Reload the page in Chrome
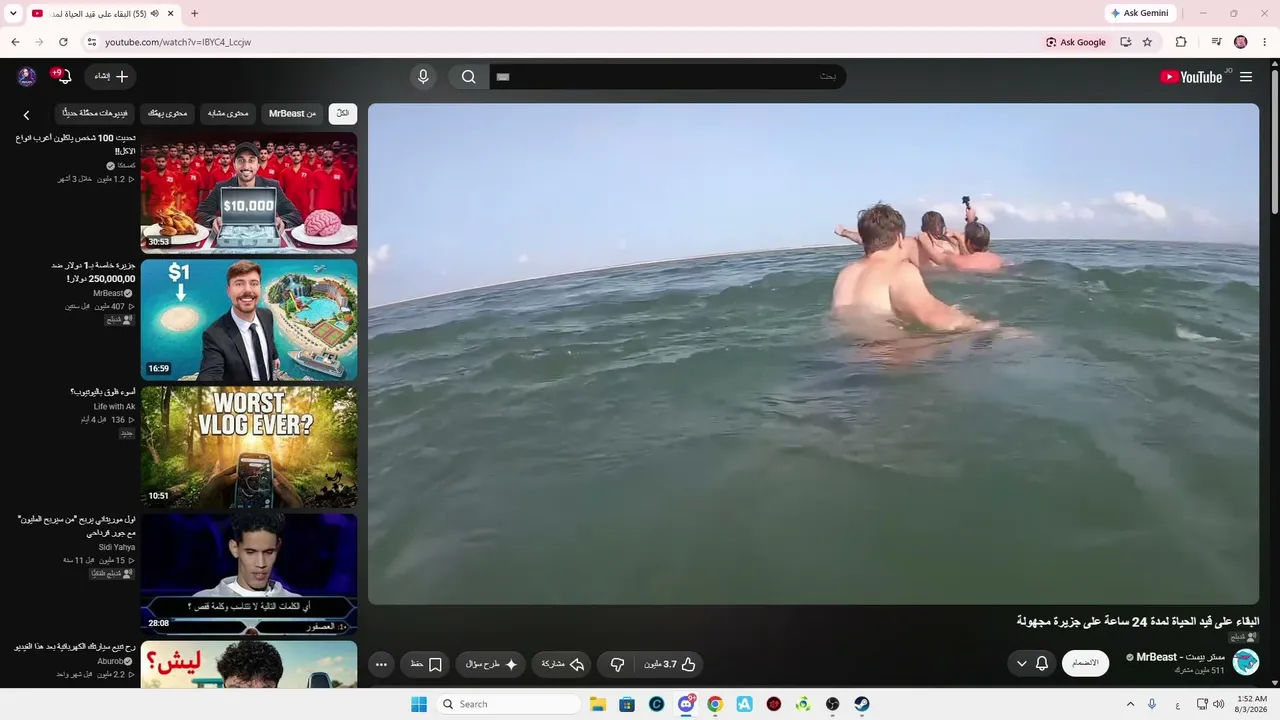The image size is (1280, 720). coord(63,42)
